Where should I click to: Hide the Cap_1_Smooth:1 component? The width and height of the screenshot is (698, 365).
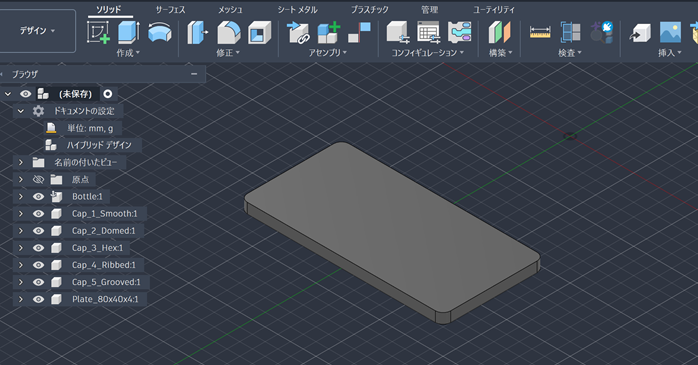(x=38, y=214)
